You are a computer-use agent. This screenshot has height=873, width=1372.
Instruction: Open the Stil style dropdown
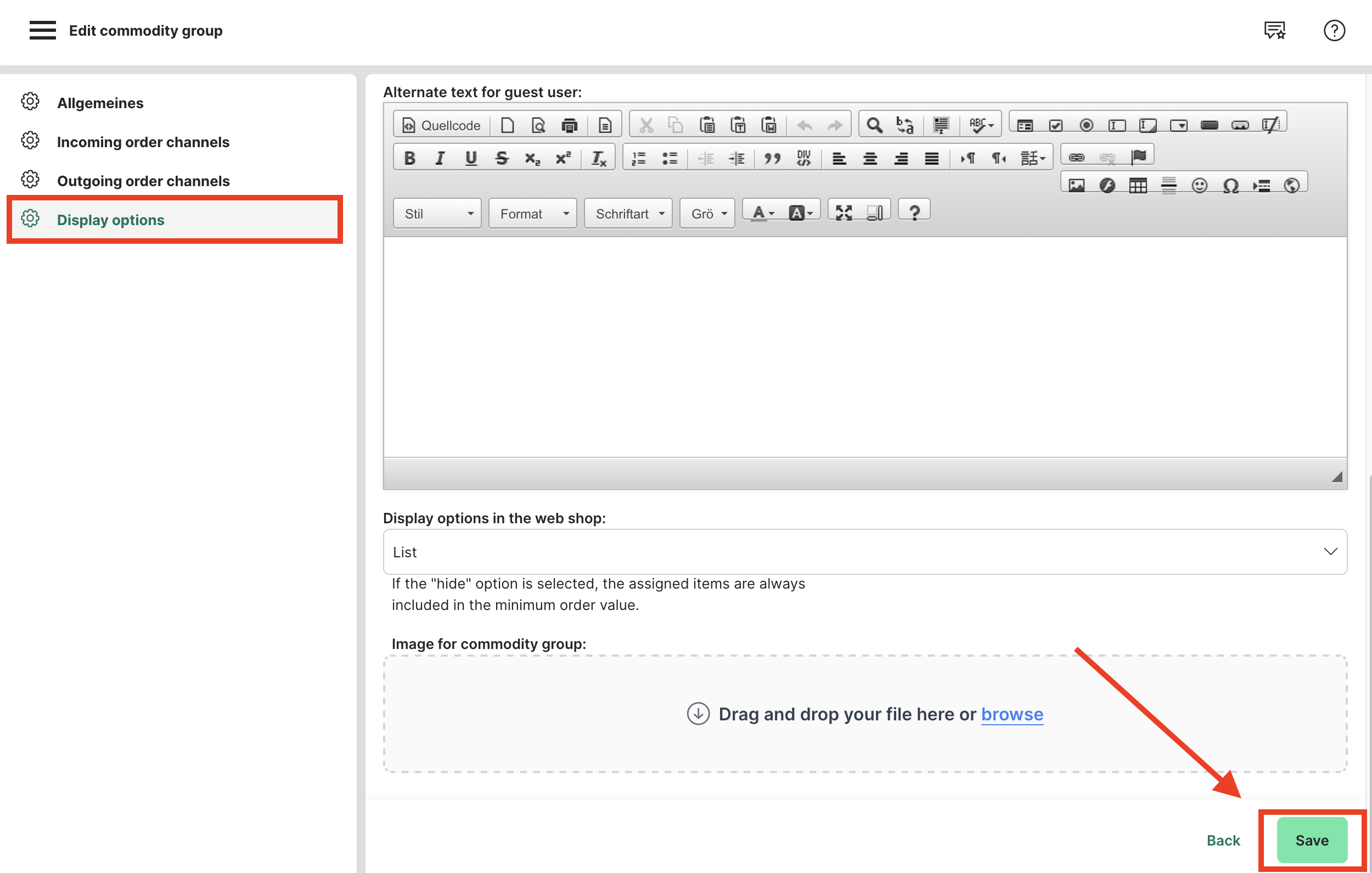[x=437, y=214]
